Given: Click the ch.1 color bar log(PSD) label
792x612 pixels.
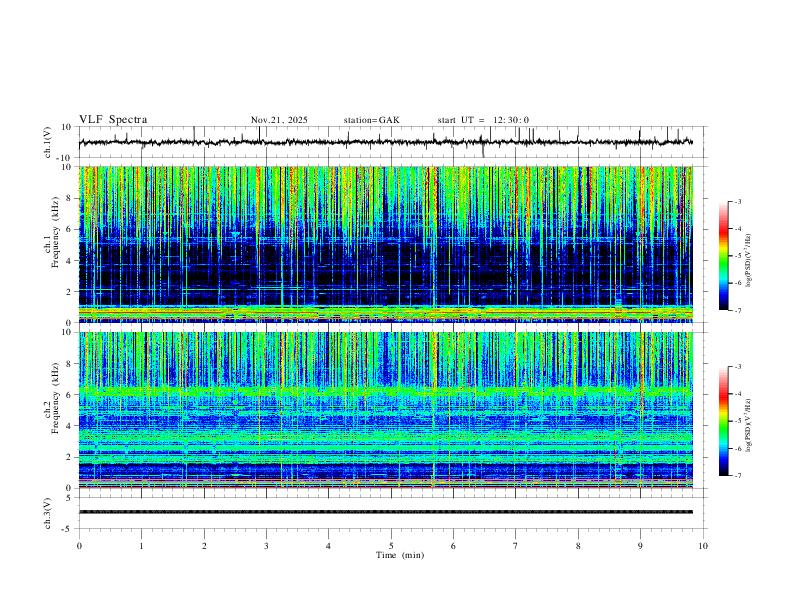Looking at the screenshot, I should click(x=749, y=261).
